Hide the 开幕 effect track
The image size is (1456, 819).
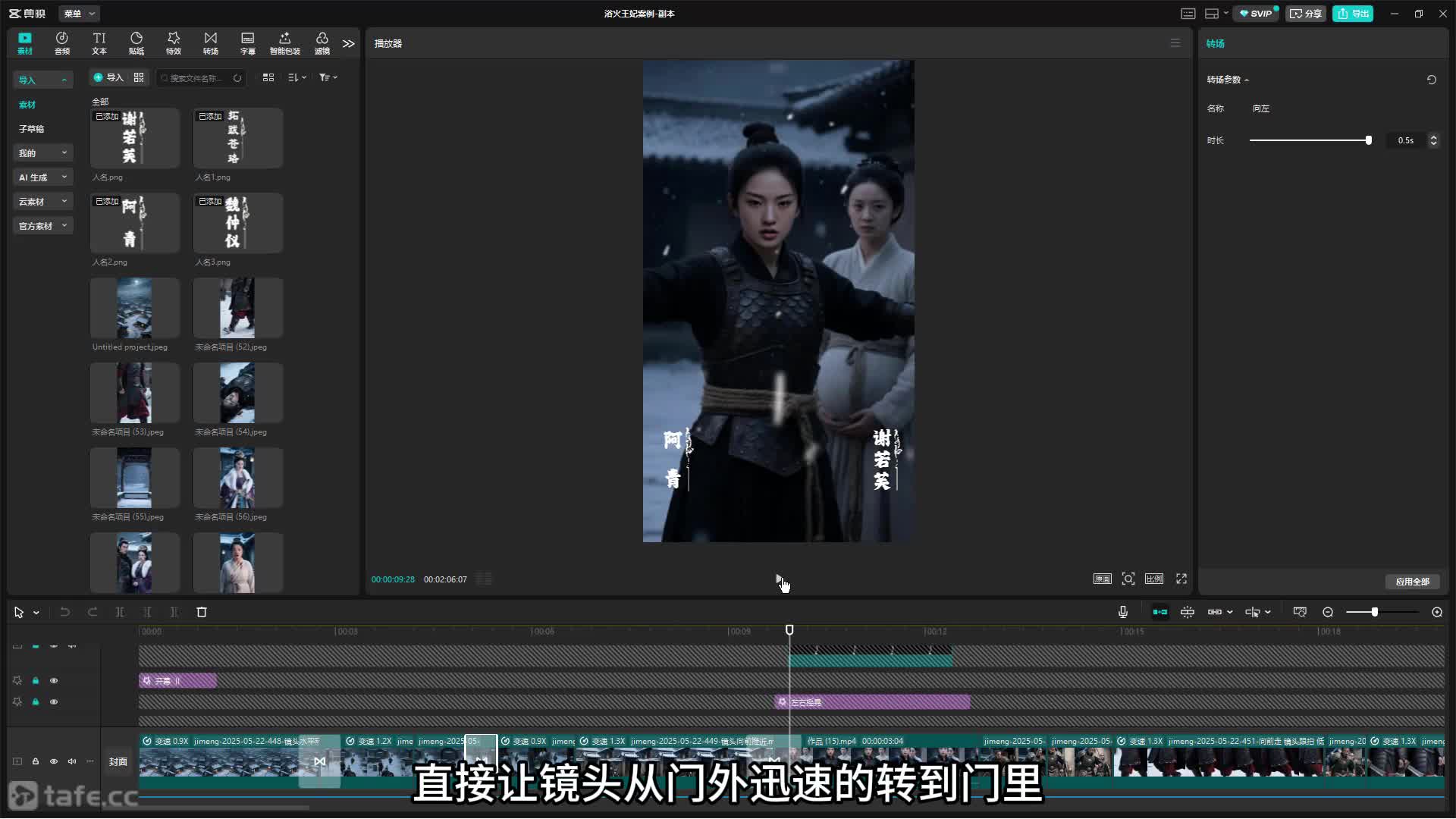click(x=54, y=681)
